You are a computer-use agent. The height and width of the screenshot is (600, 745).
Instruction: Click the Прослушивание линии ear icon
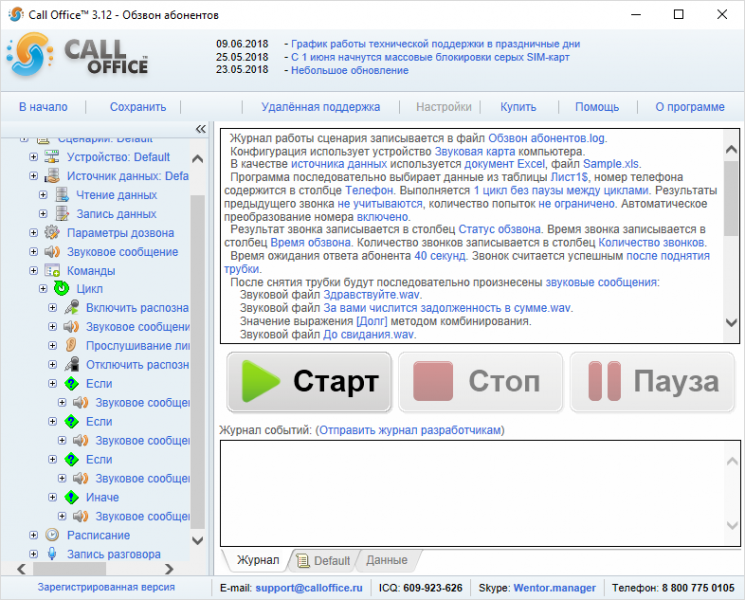click(x=71, y=345)
